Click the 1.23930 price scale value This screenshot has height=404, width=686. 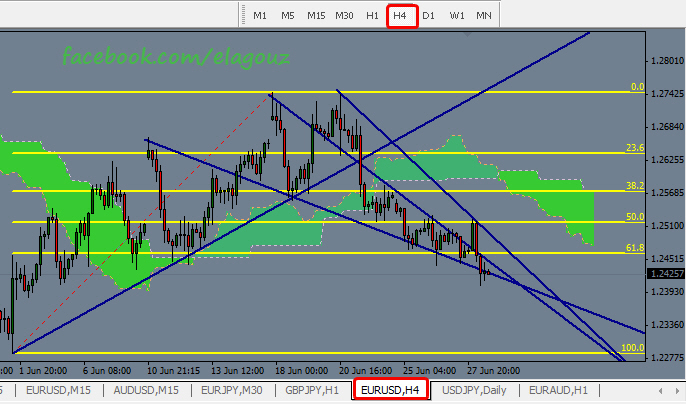click(x=667, y=292)
